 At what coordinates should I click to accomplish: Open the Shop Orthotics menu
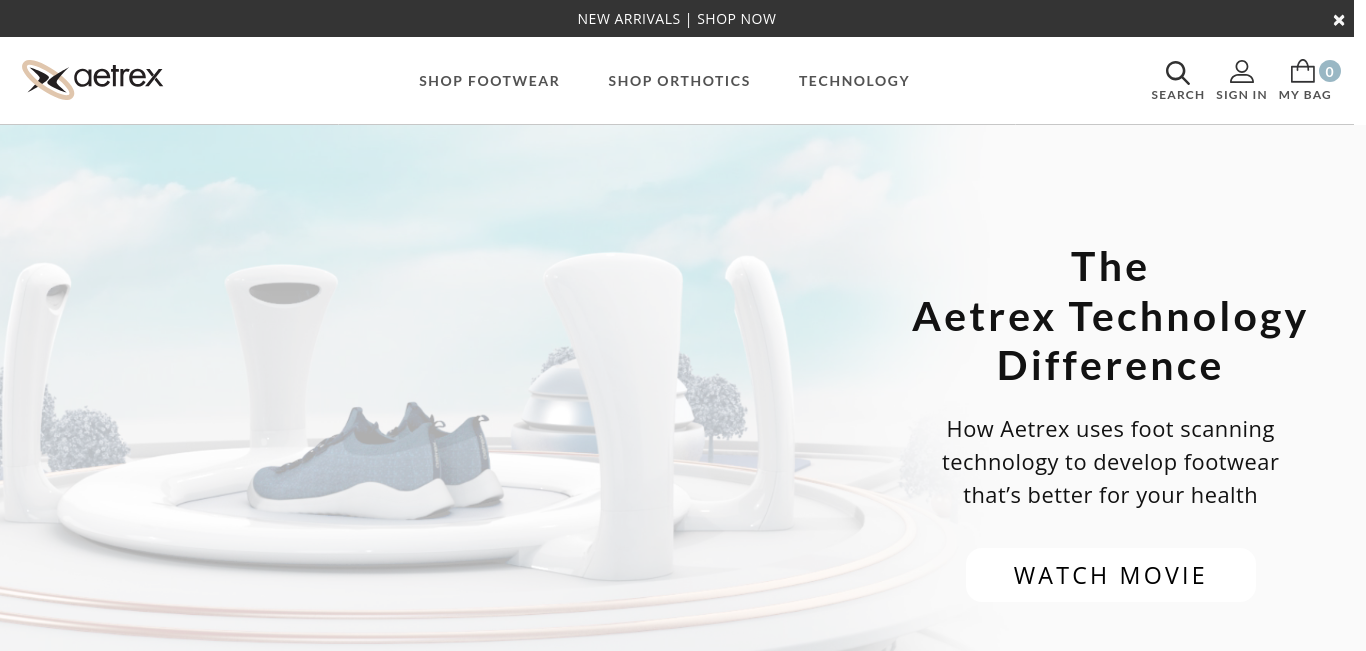(679, 81)
